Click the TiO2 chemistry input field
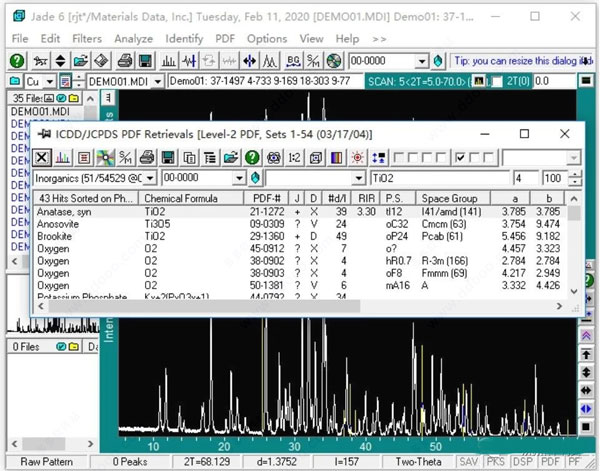This screenshot has height=471, width=600. pyautogui.click(x=440, y=178)
